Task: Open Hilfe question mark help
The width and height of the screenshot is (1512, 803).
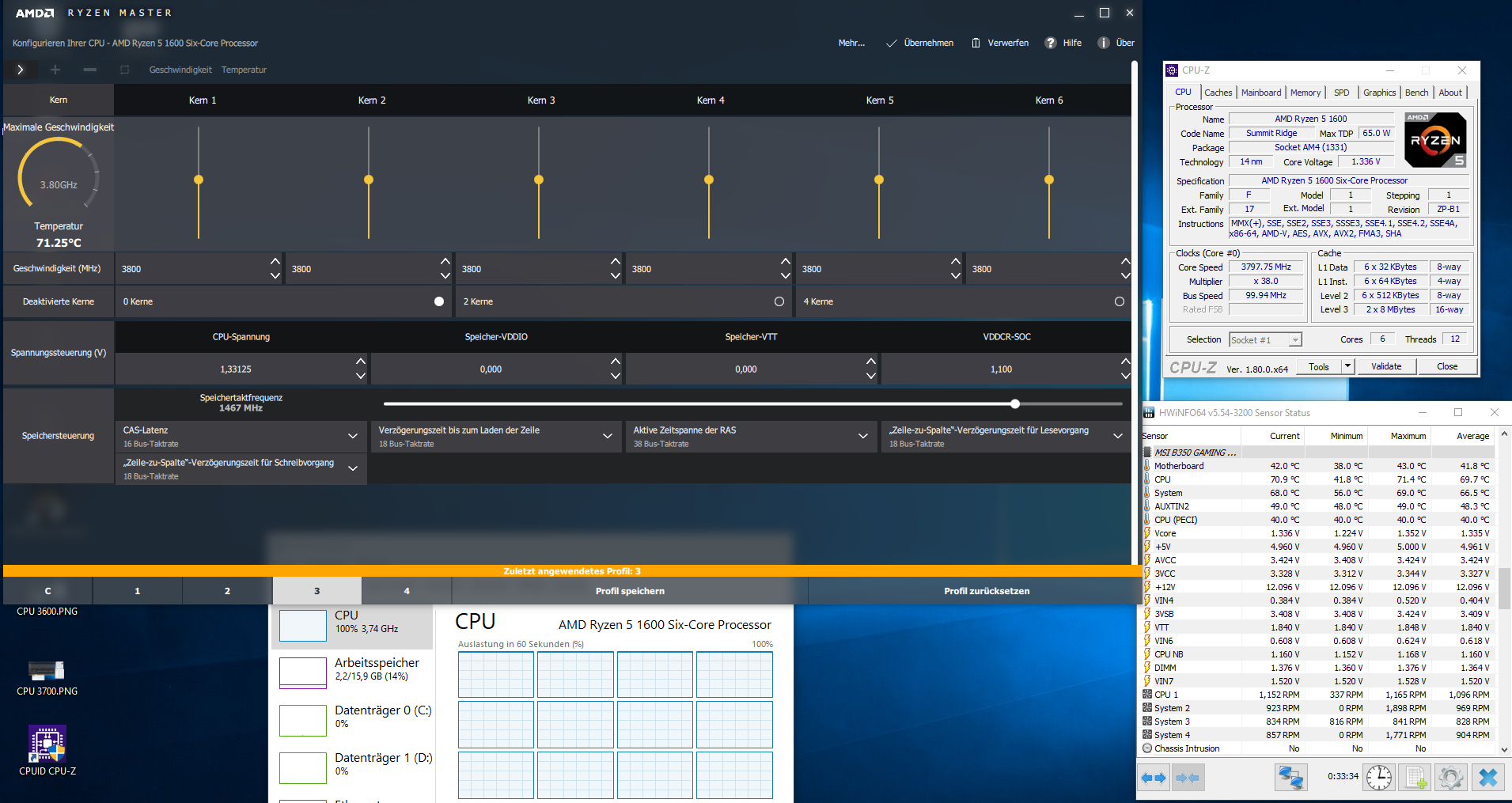Action: pyautogui.click(x=1063, y=43)
